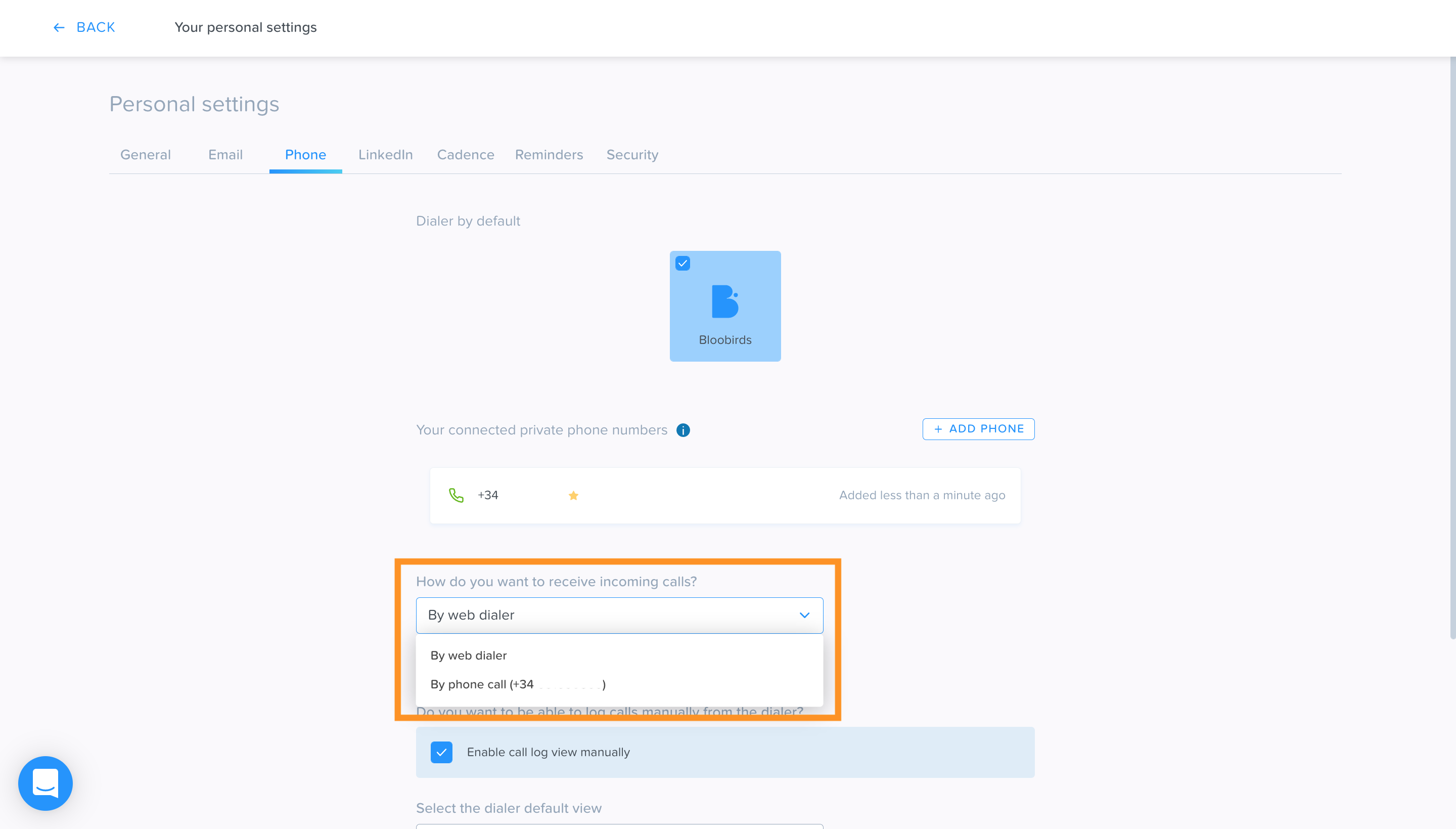Toggle the Bloobirds dialer checkbox
Viewport: 1456px width, 829px height.
click(x=682, y=264)
